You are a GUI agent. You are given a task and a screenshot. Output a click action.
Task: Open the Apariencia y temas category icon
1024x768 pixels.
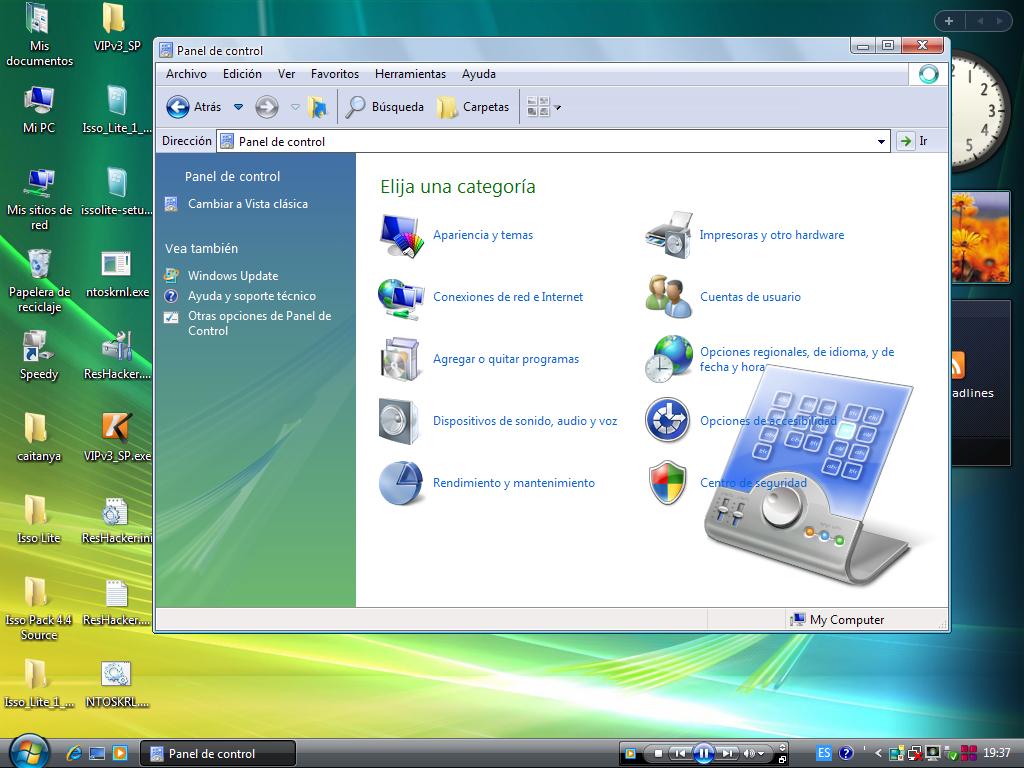coord(400,235)
